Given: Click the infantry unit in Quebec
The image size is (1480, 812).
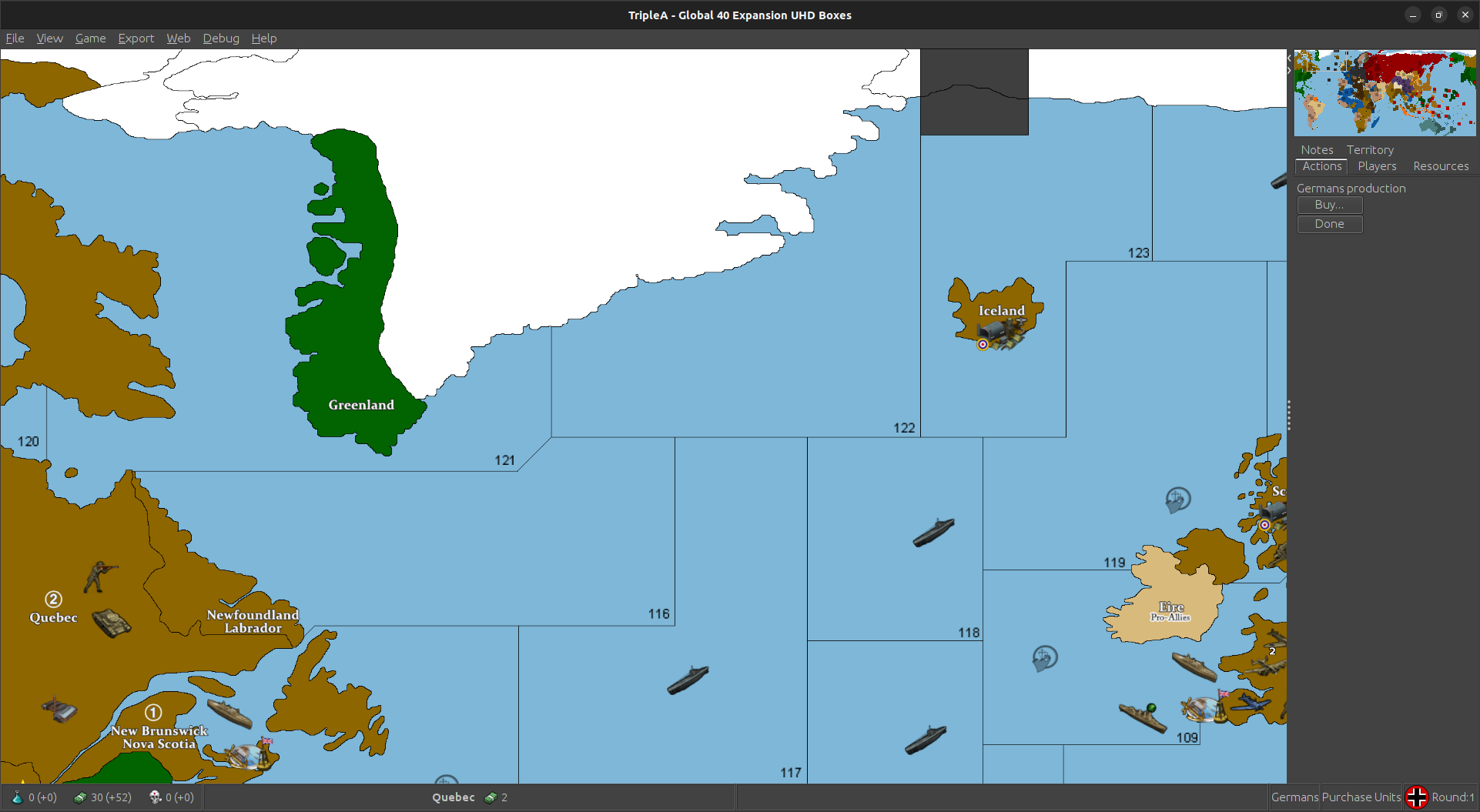Looking at the screenshot, I should (100, 576).
